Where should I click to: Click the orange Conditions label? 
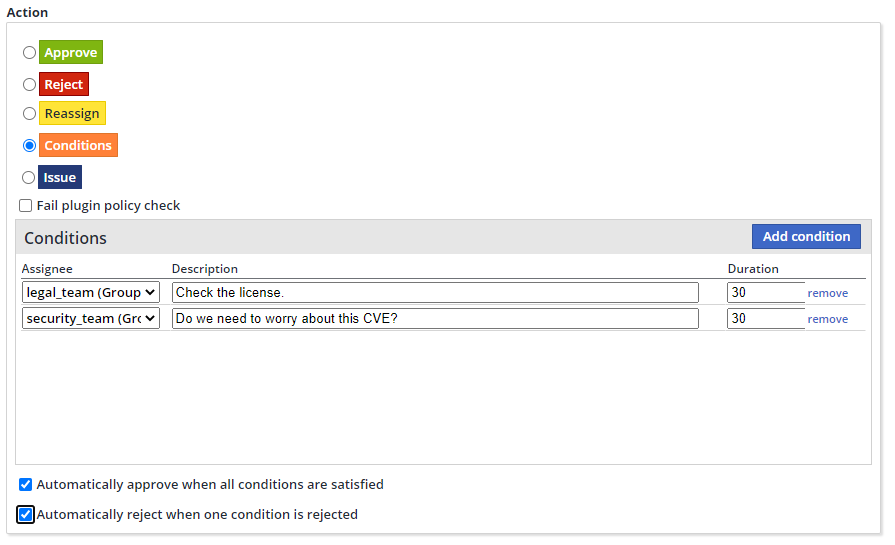[x=78, y=146]
